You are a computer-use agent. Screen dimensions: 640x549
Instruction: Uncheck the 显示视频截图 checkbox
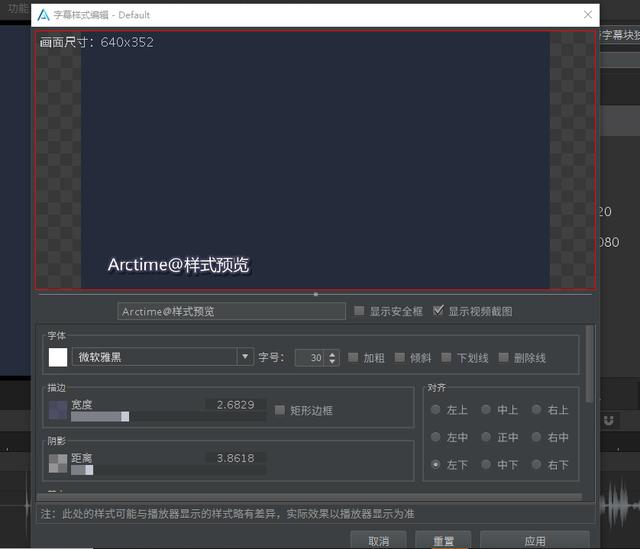click(x=438, y=311)
